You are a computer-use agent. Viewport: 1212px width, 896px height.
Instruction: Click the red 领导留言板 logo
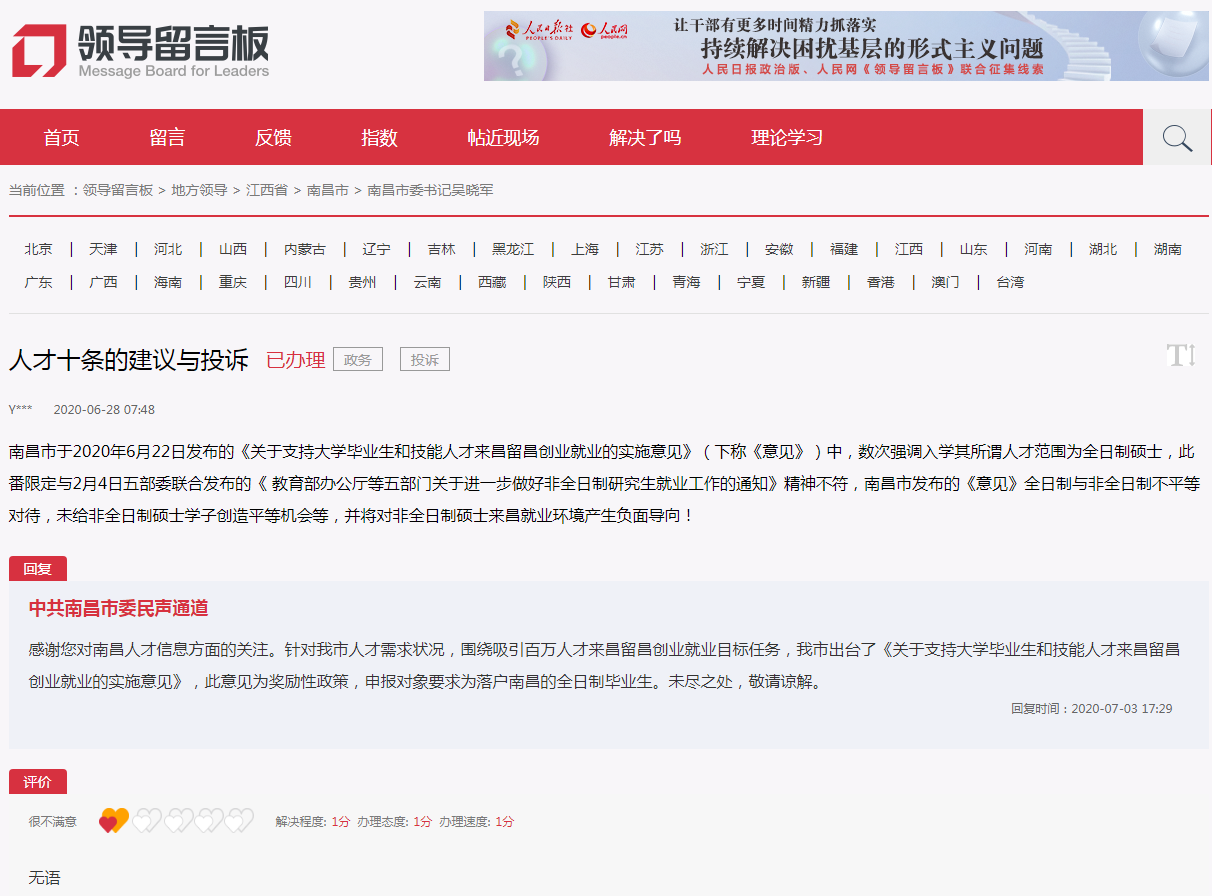[x=140, y=51]
